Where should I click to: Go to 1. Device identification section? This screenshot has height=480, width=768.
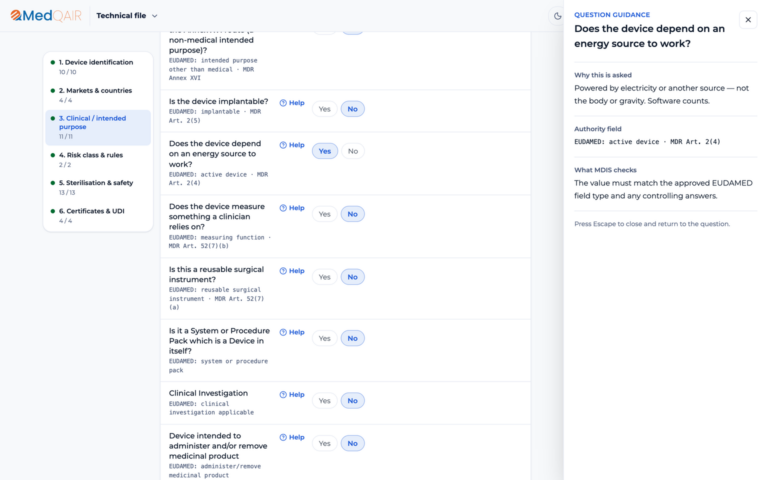tap(98, 67)
